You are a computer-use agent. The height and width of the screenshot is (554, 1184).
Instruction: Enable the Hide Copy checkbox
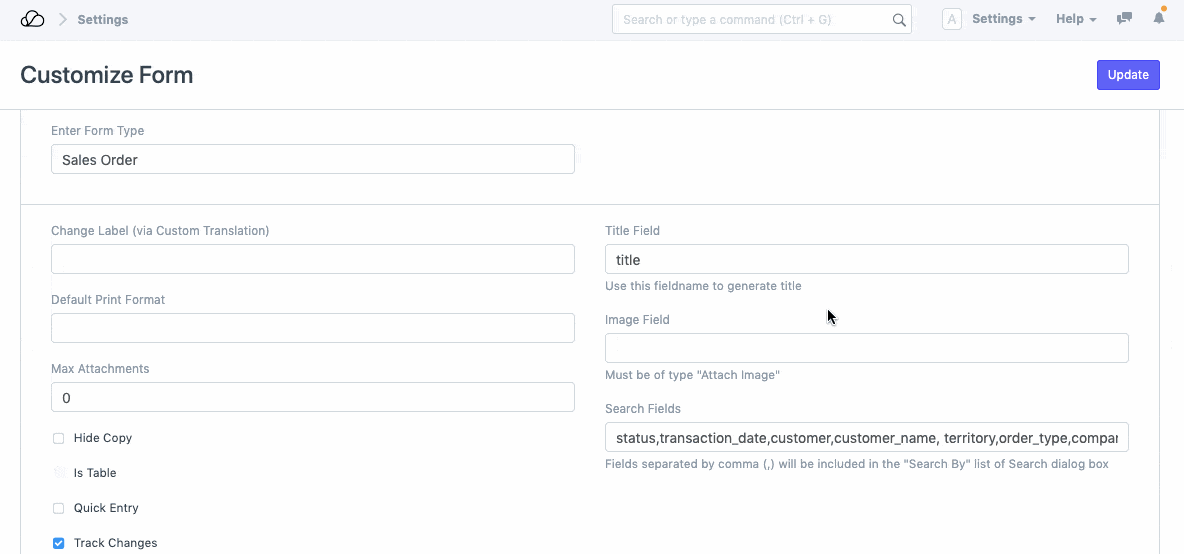(x=59, y=438)
